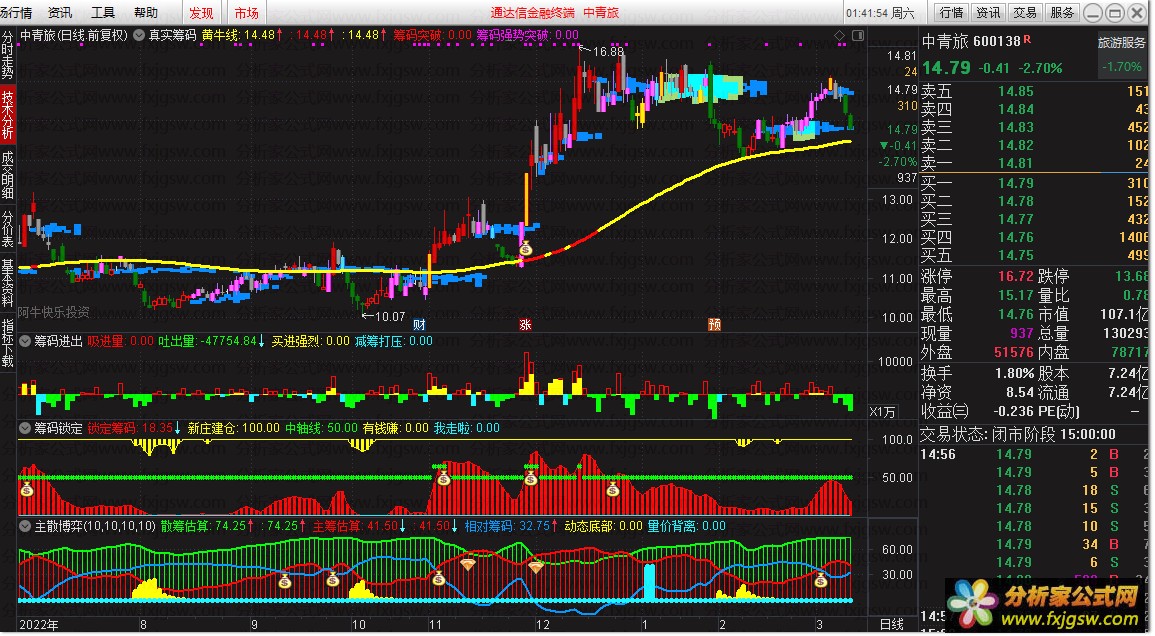Click the 筹码锁定 indicator name
Screen dimensions: 1155x636
[x=58, y=428]
